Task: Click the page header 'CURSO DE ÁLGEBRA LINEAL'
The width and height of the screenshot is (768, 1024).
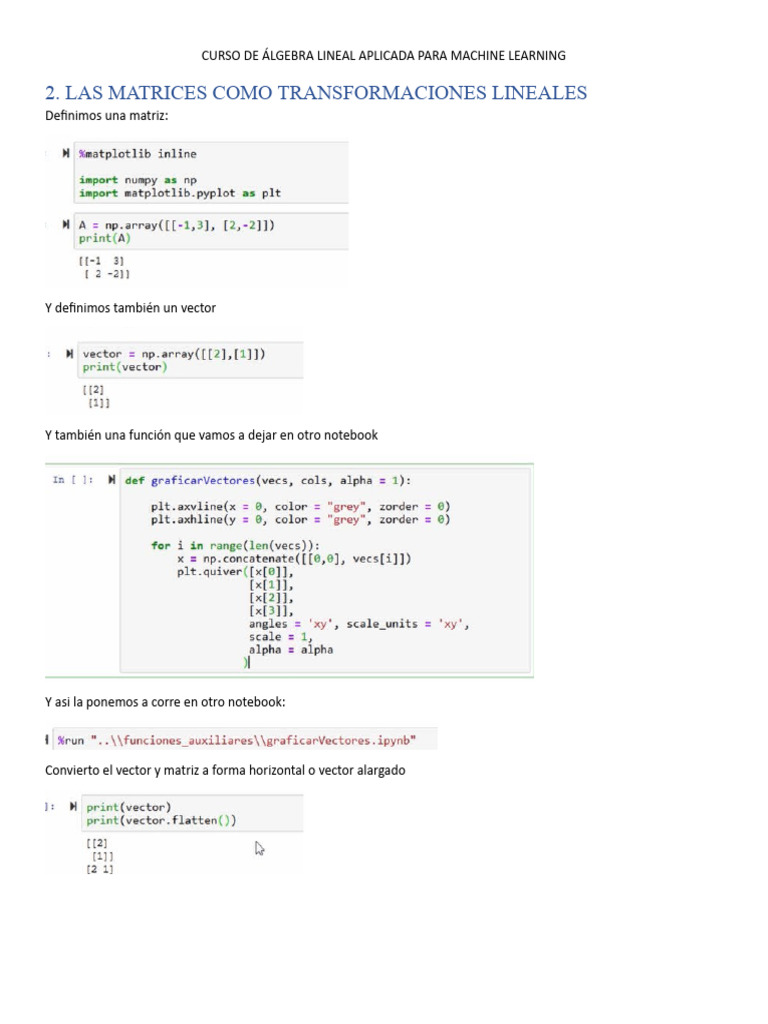Action: [383, 56]
